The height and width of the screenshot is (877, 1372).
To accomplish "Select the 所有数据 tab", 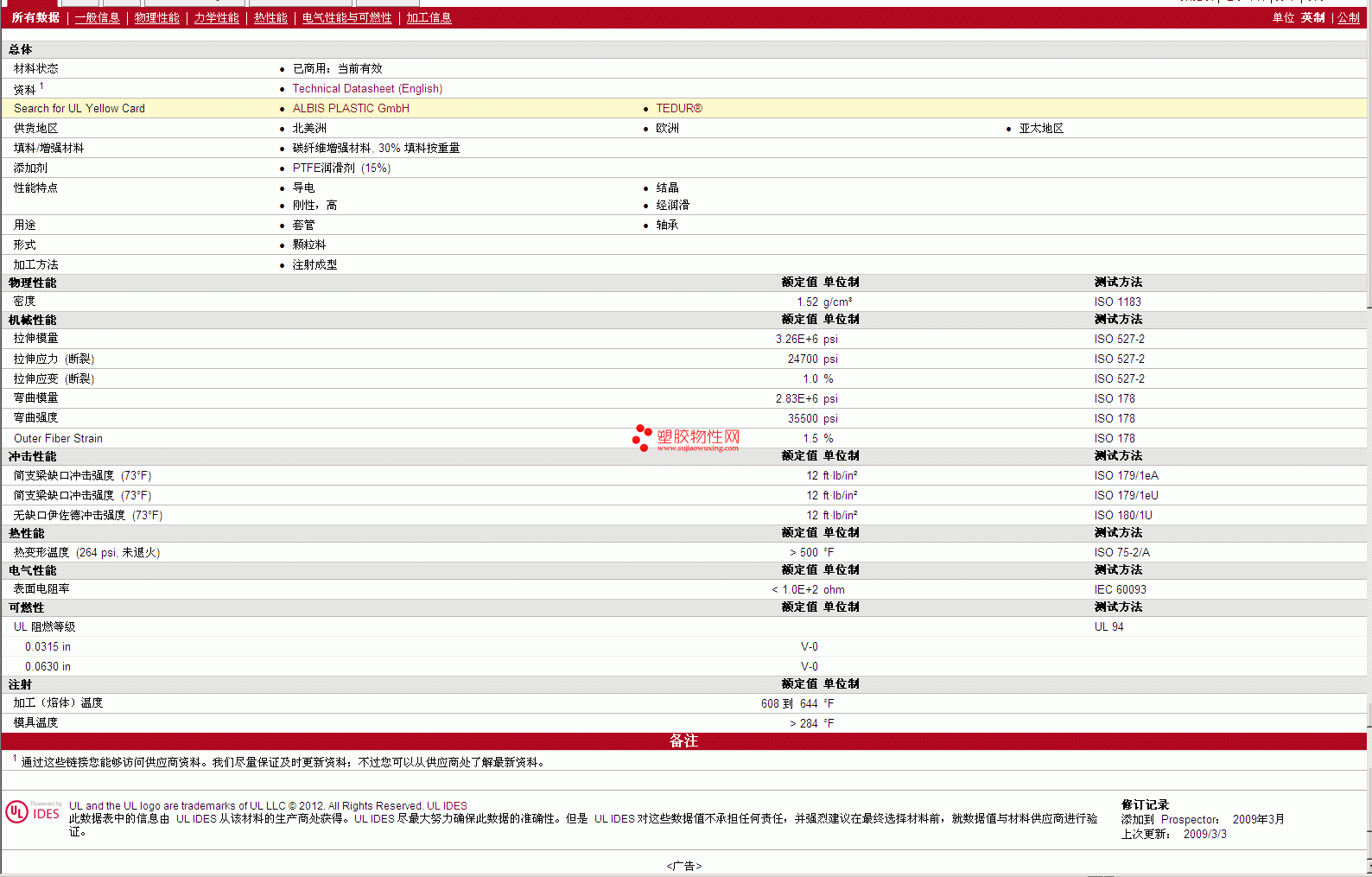I will click(x=35, y=17).
